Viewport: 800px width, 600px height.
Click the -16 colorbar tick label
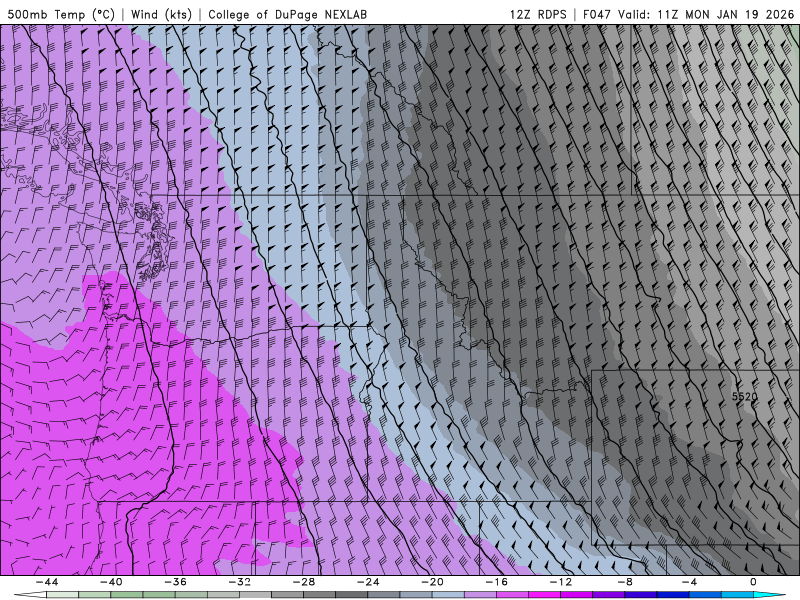[x=496, y=582]
